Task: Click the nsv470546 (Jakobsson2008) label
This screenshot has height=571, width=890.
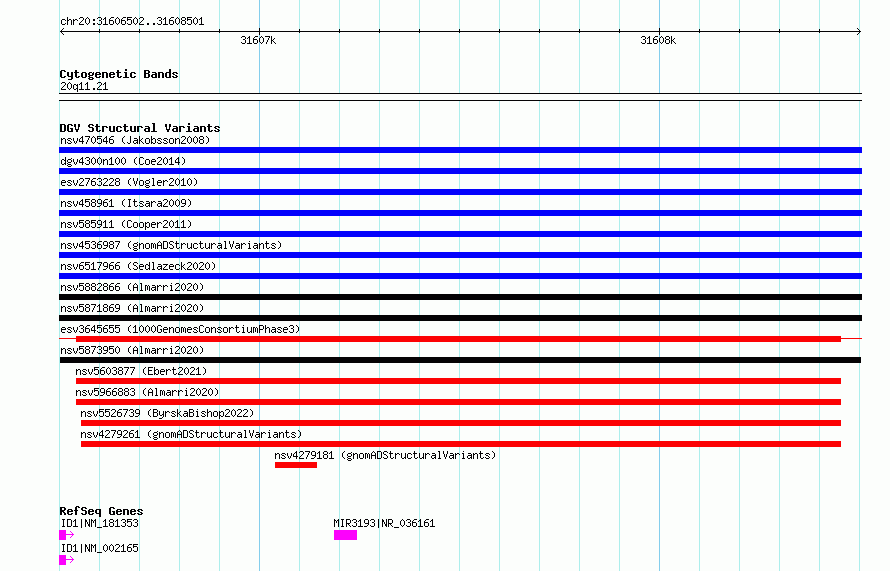Action: click(x=135, y=140)
